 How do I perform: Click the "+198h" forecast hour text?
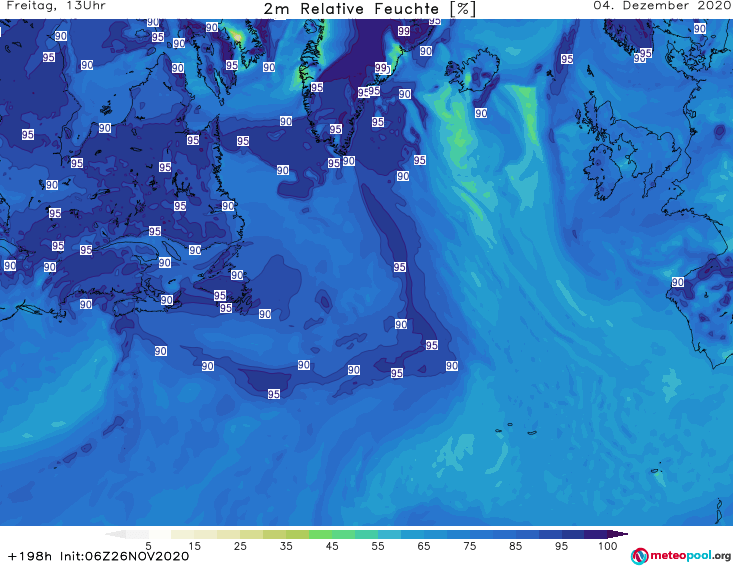point(30,556)
